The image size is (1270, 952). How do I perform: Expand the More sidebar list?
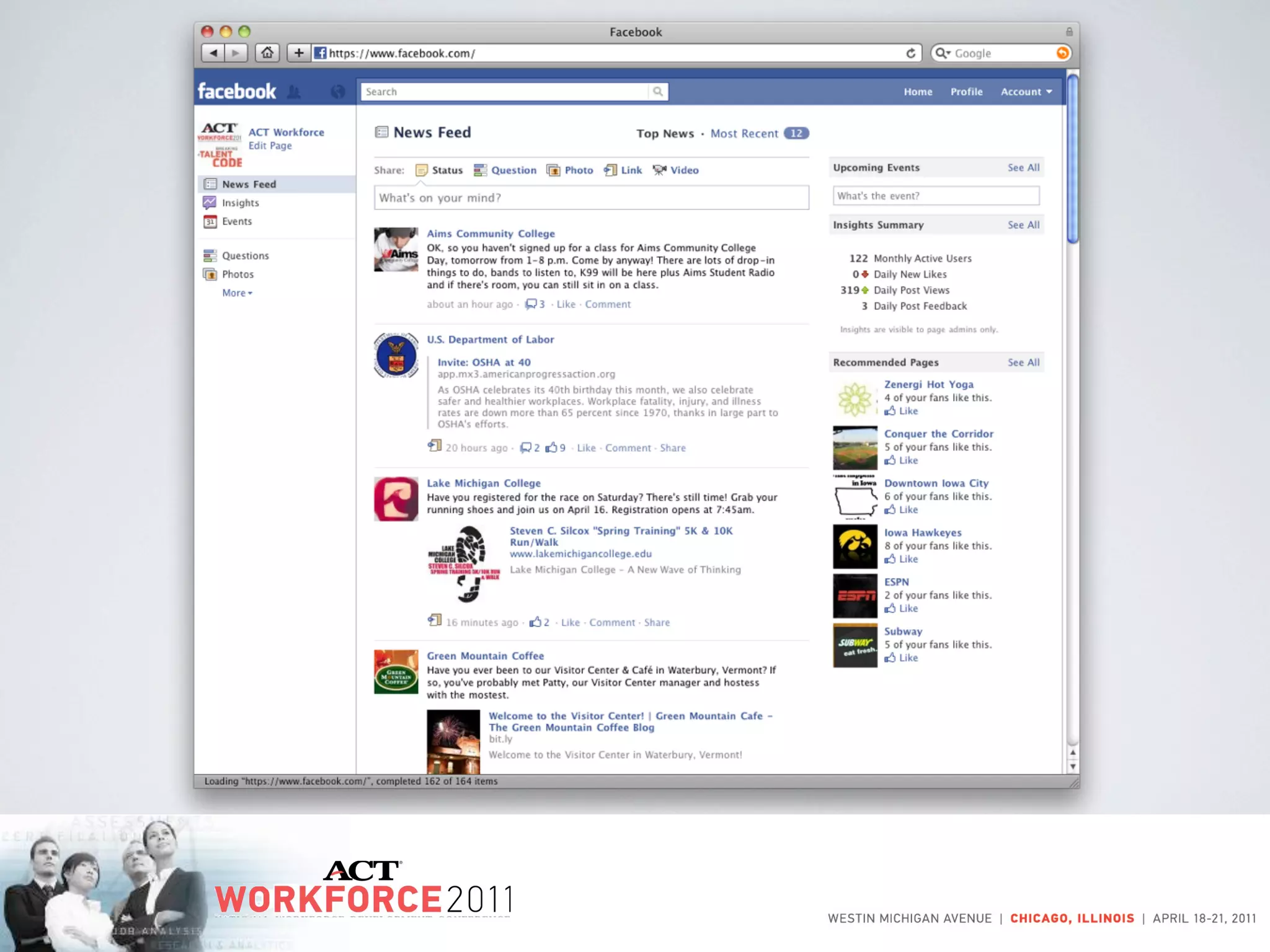coord(238,293)
